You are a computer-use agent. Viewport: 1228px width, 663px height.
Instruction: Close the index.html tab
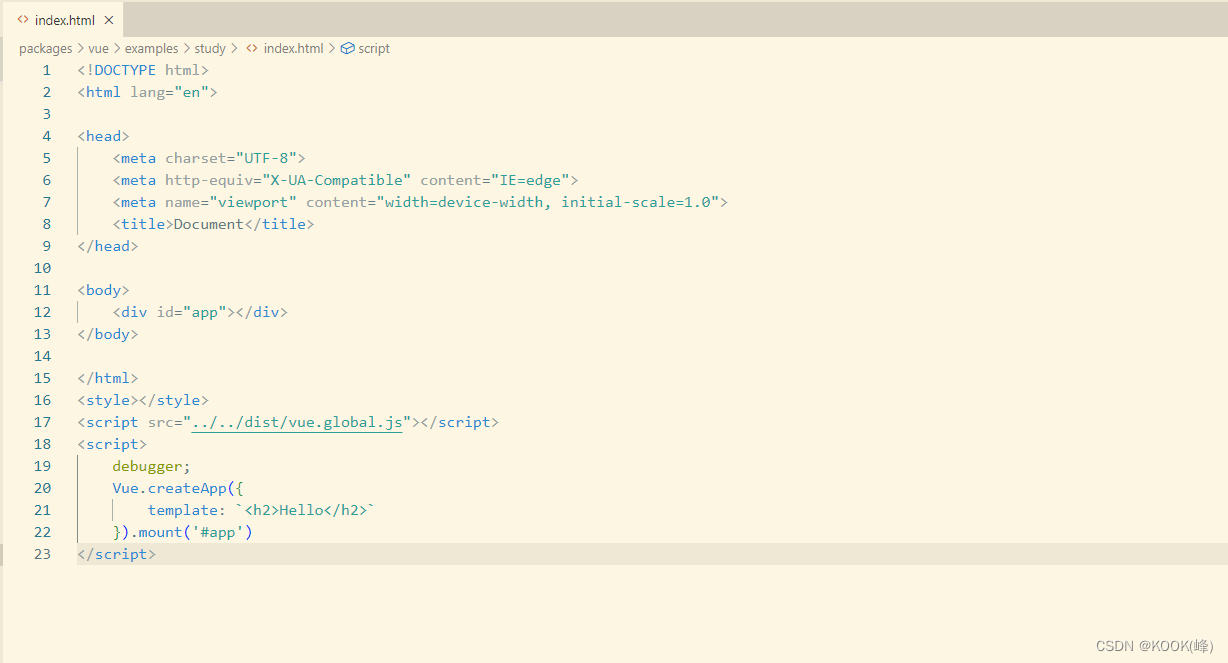click(109, 18)
